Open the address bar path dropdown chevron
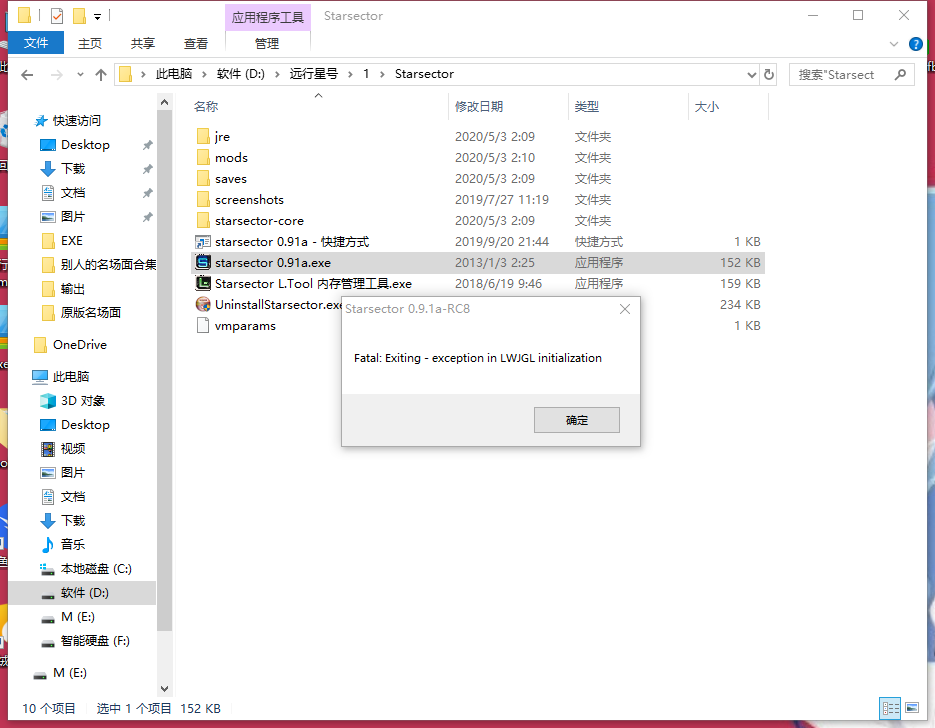This screenshot has width=935, height=728. 751,74
